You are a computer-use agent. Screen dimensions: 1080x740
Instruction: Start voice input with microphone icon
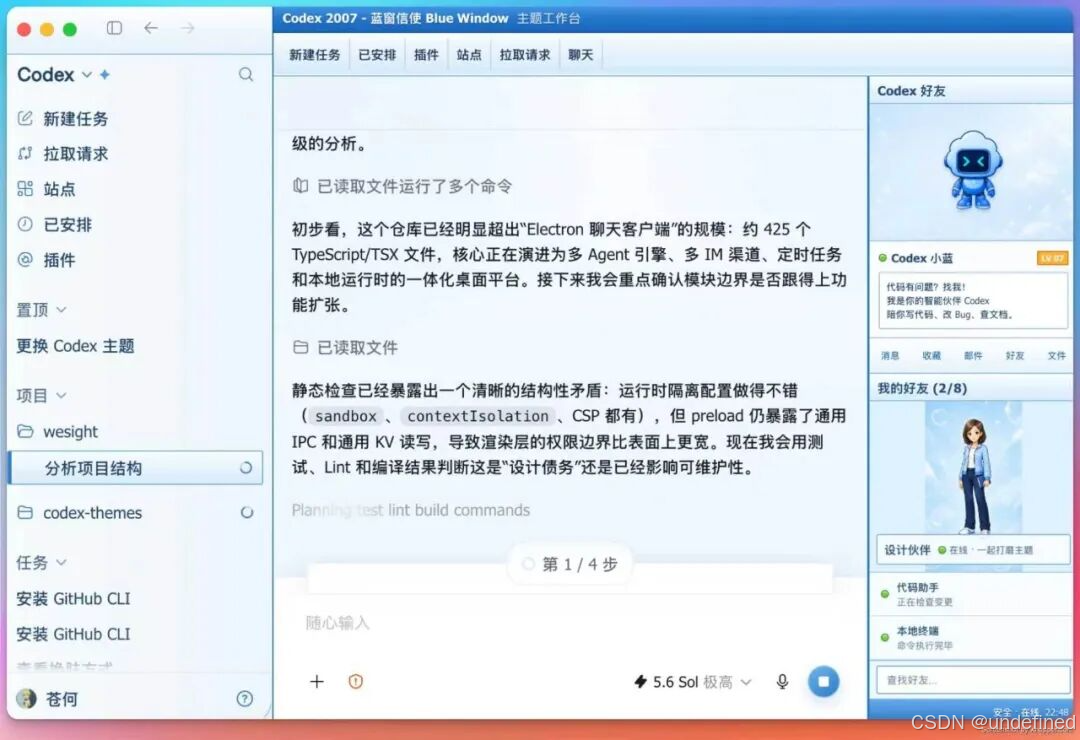click(x=782, y=681)
